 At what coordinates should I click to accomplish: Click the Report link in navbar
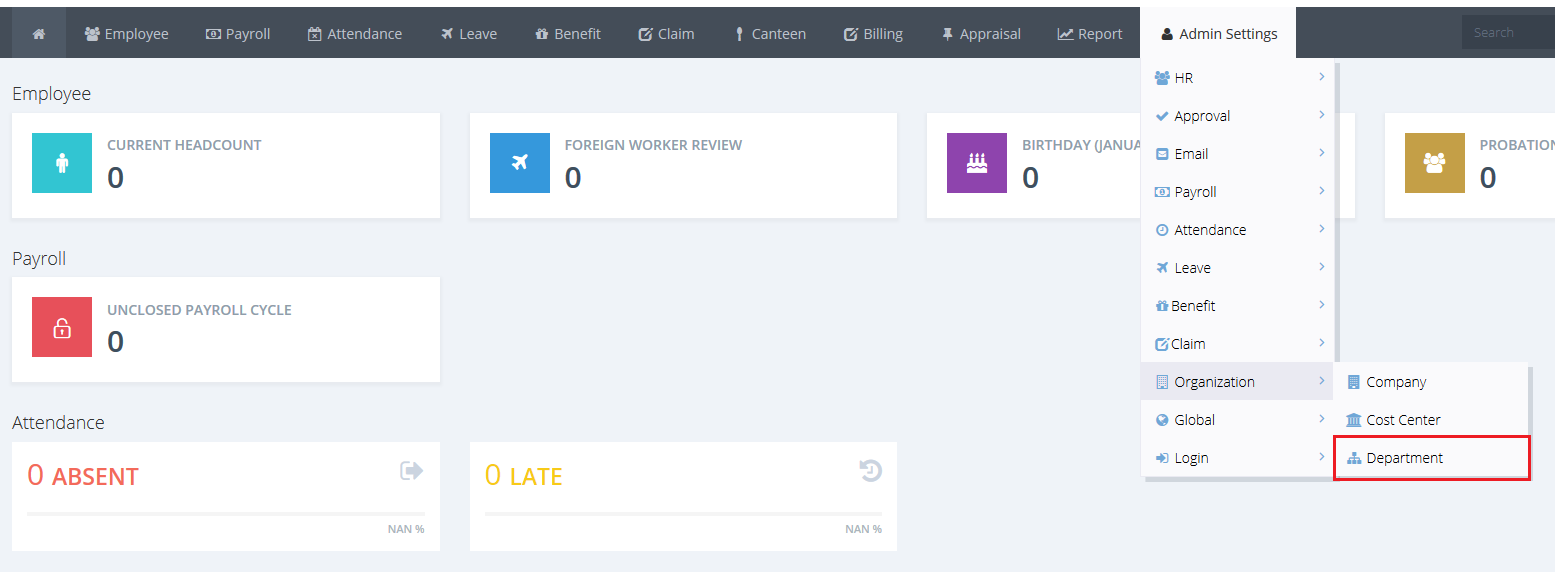pos(1089,34)
